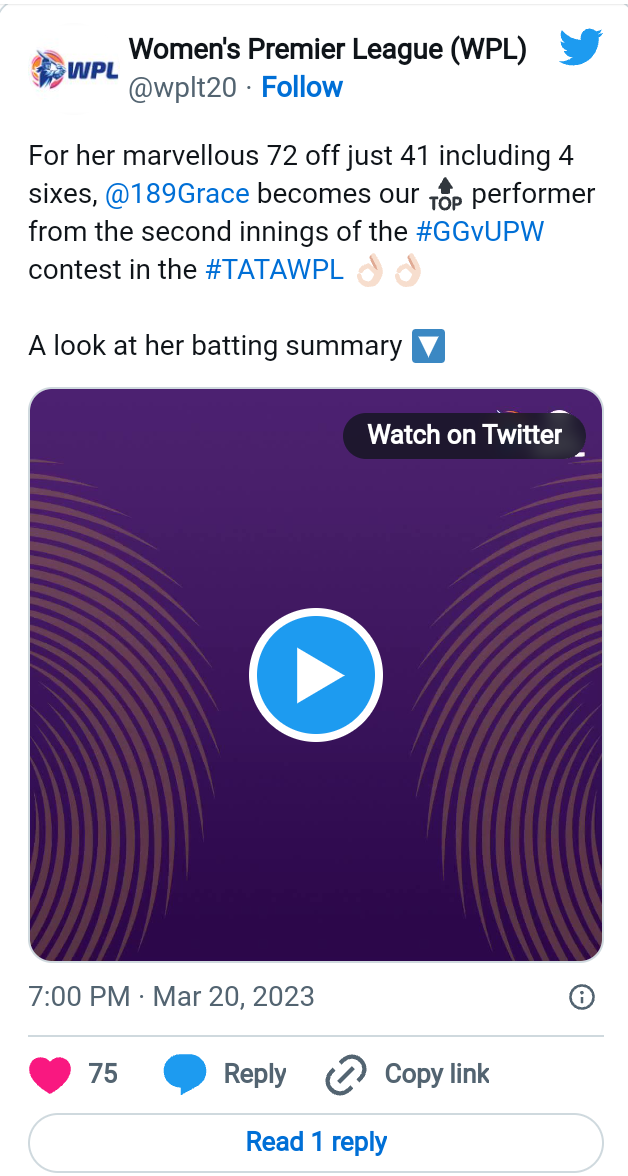Open the tweet timestamp Mar 20, 2023
This screenshot has height=1176, width=628.
171,997
